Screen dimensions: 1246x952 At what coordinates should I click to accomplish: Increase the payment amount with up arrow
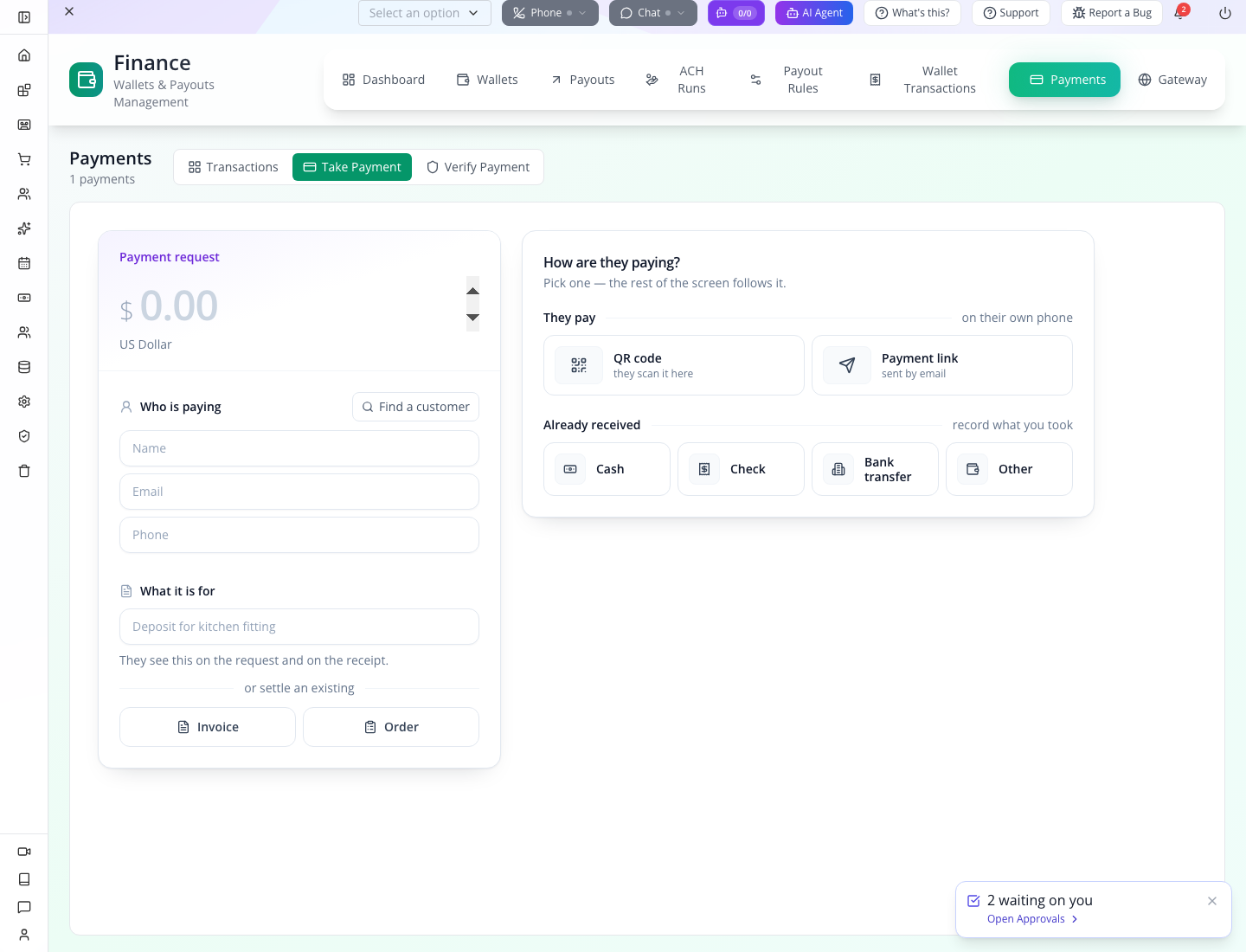tap(472, 291)
